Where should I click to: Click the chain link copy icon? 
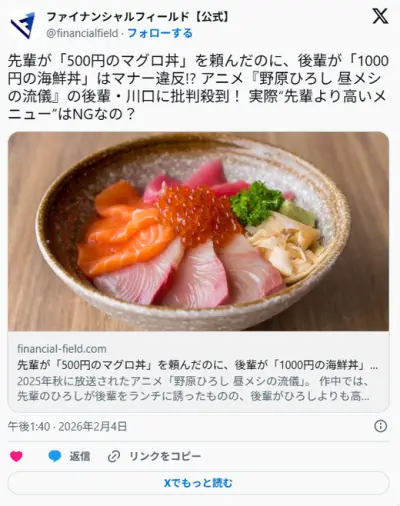point(114,456)
